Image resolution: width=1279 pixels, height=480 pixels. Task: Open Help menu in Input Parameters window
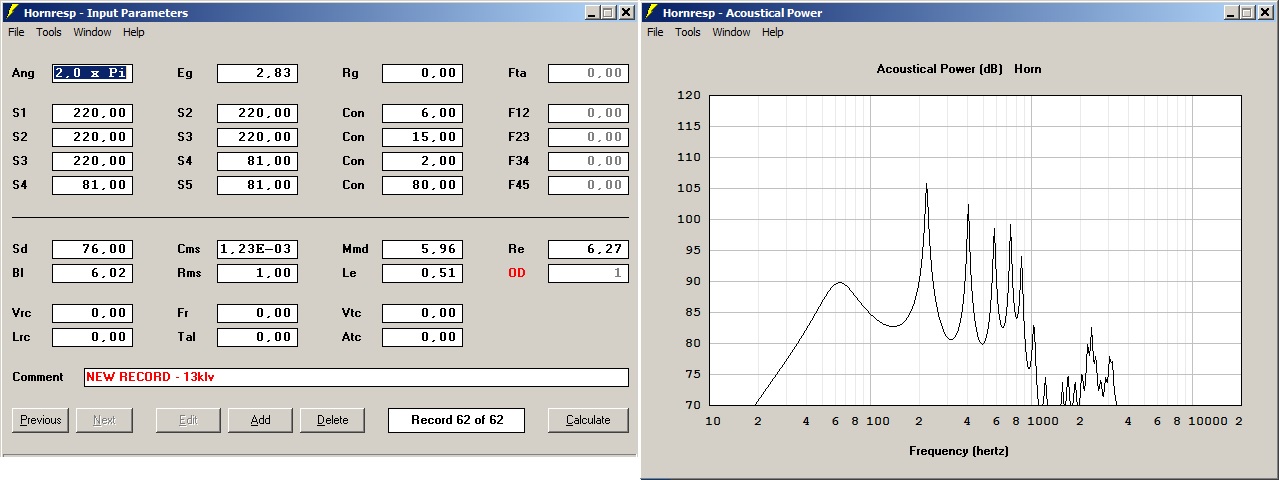coord(134,32)
